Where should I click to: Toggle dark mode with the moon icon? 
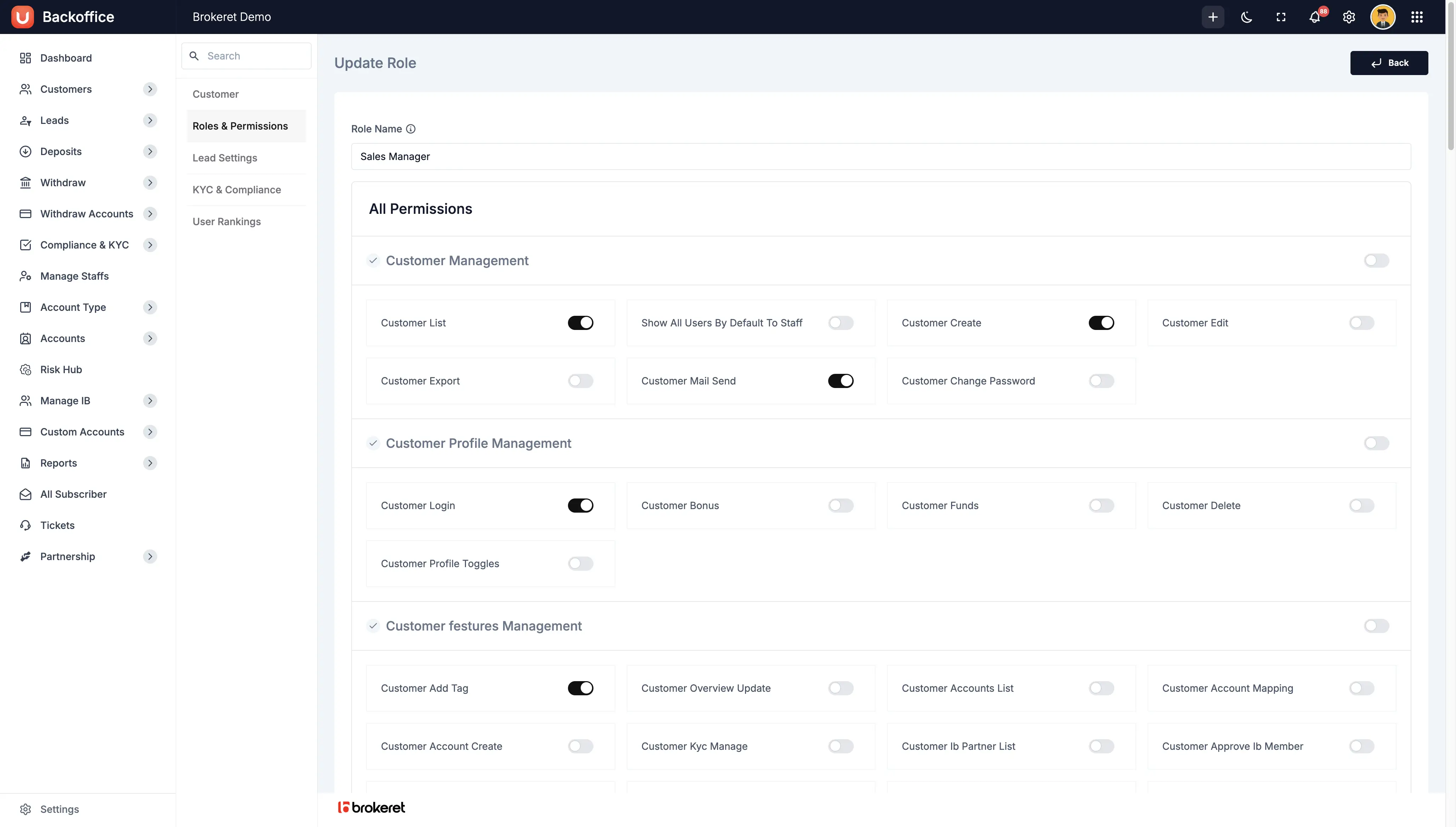[1246, 17]
